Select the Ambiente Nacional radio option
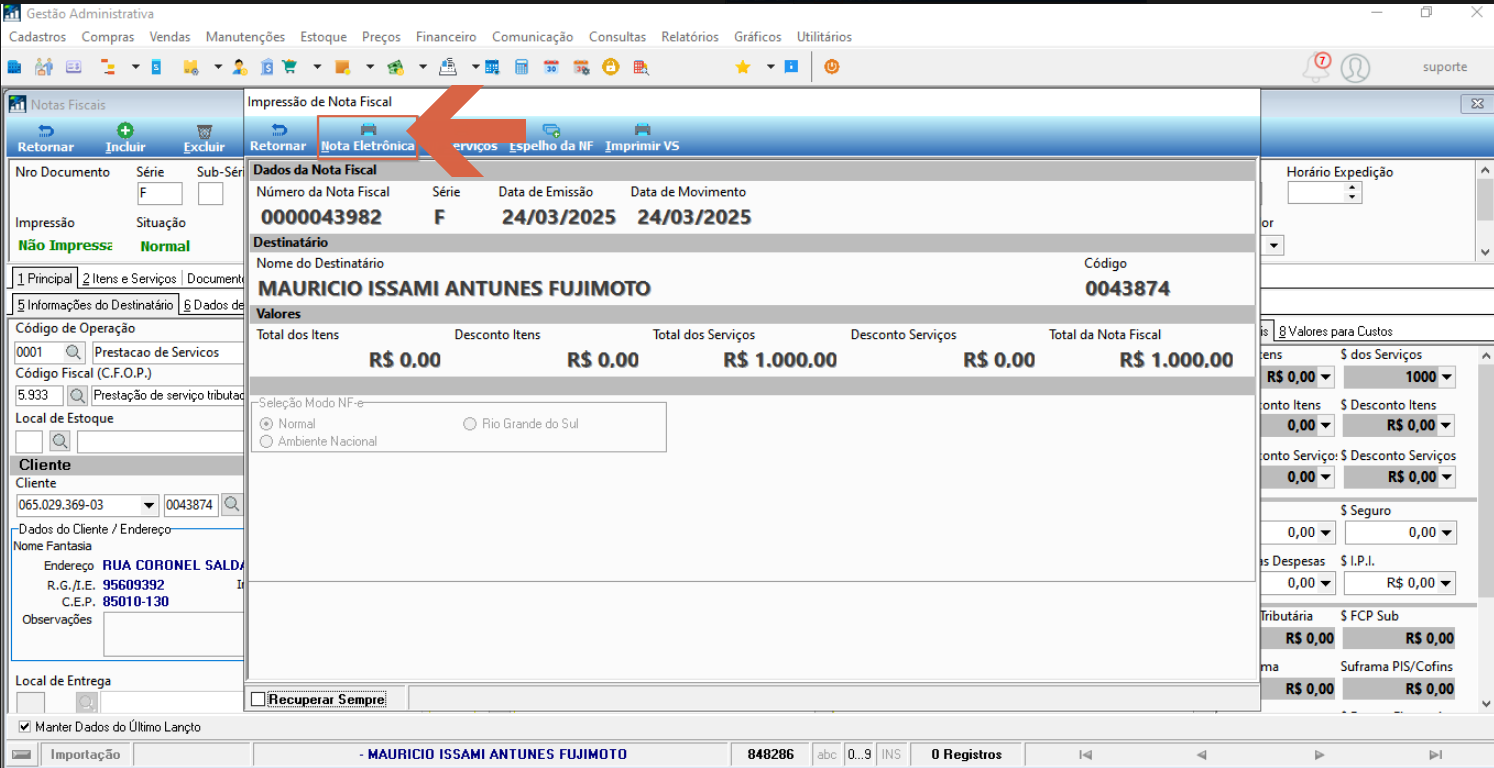Image resolution: width=1494 pixels, height=768 pixels. click(x=266, y=441)
